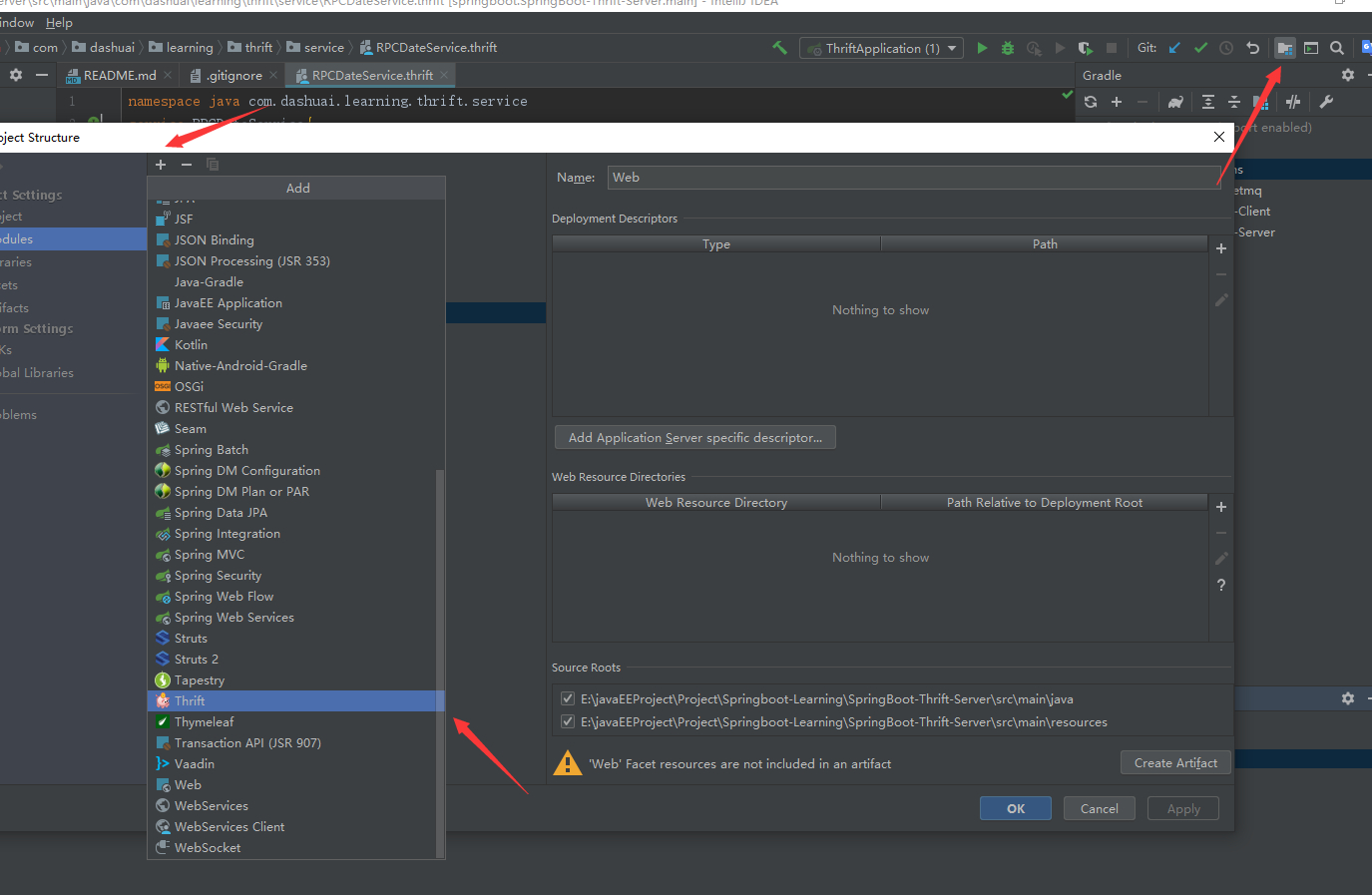Open Gradle panel settings gear
The height and width of the screenshot is (895, 1372).
[x=1347, y=74]
